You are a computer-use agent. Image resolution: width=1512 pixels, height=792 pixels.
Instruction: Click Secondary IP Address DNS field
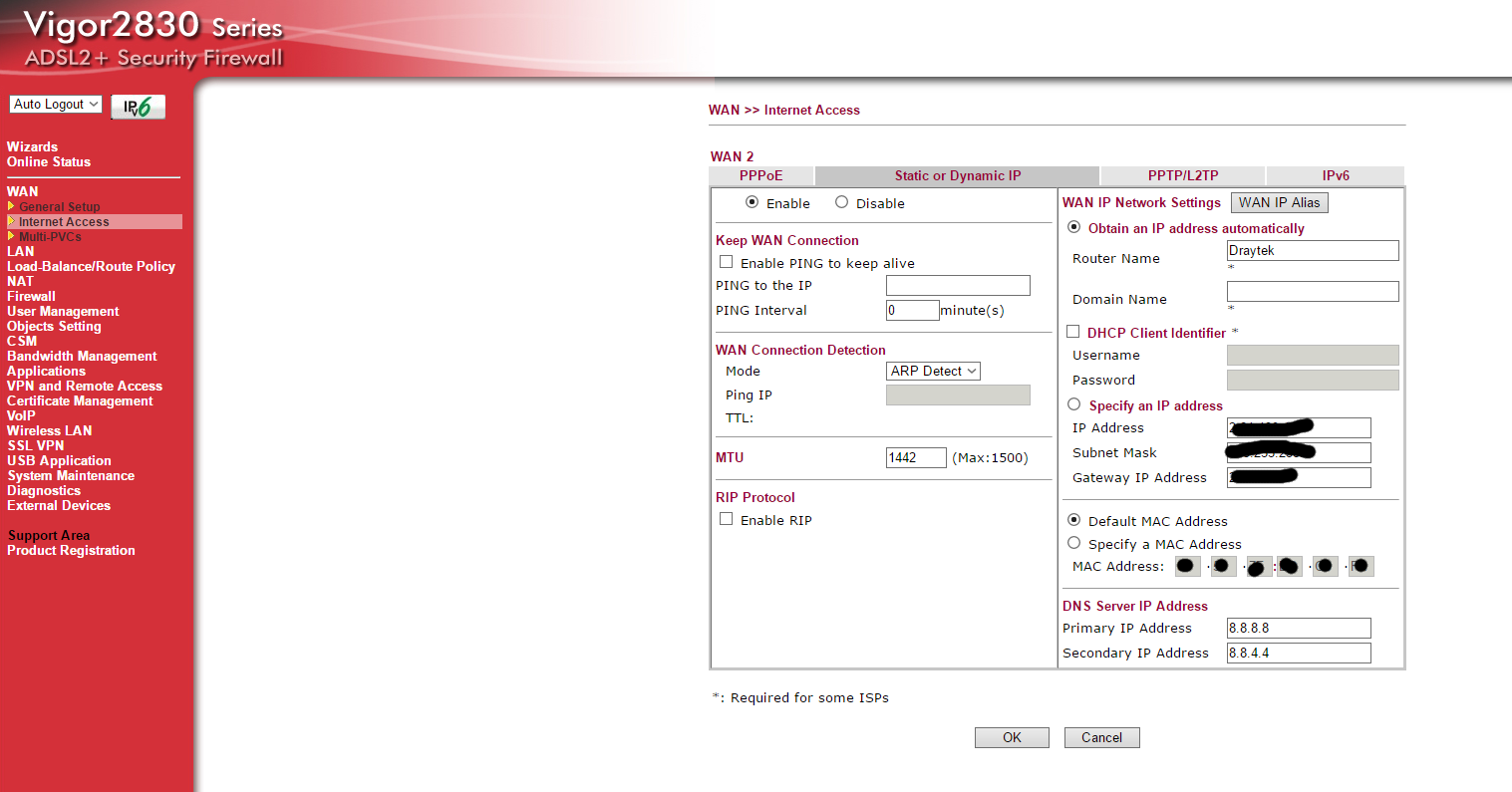point(1299,654)
